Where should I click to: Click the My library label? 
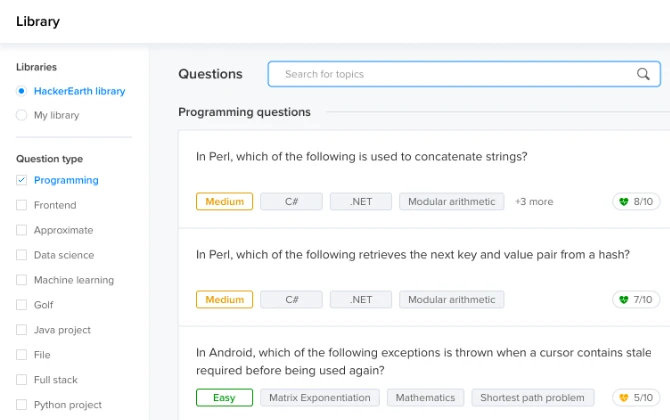point(56,115)
